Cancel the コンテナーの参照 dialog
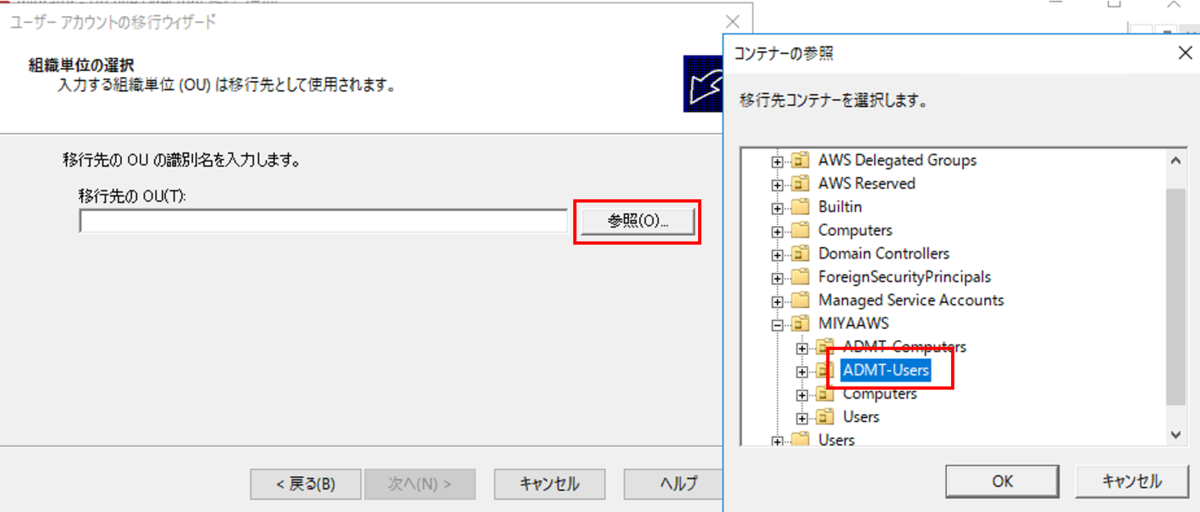 point(1131,481)
